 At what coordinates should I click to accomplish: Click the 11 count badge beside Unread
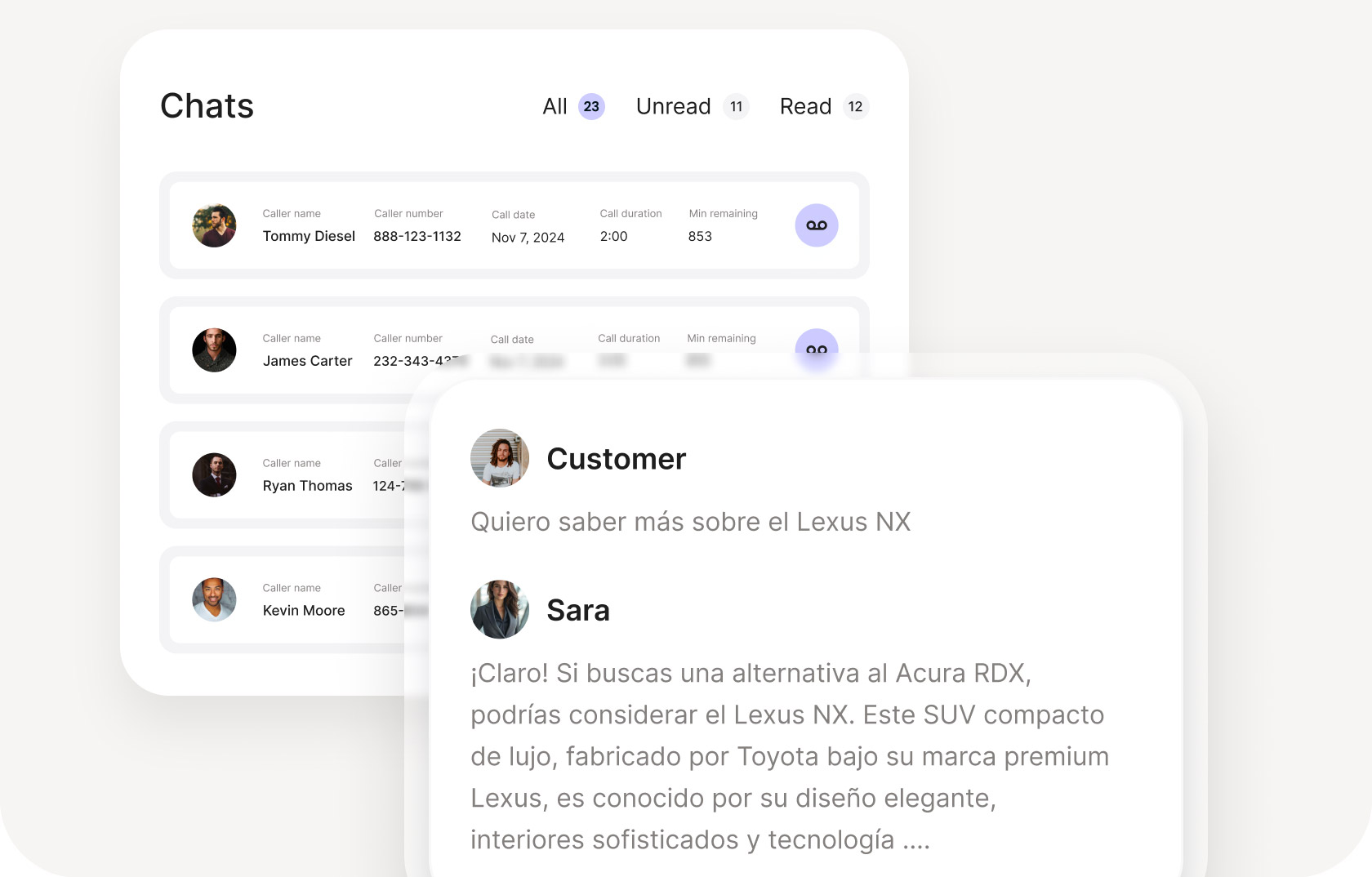coord(736,106)
